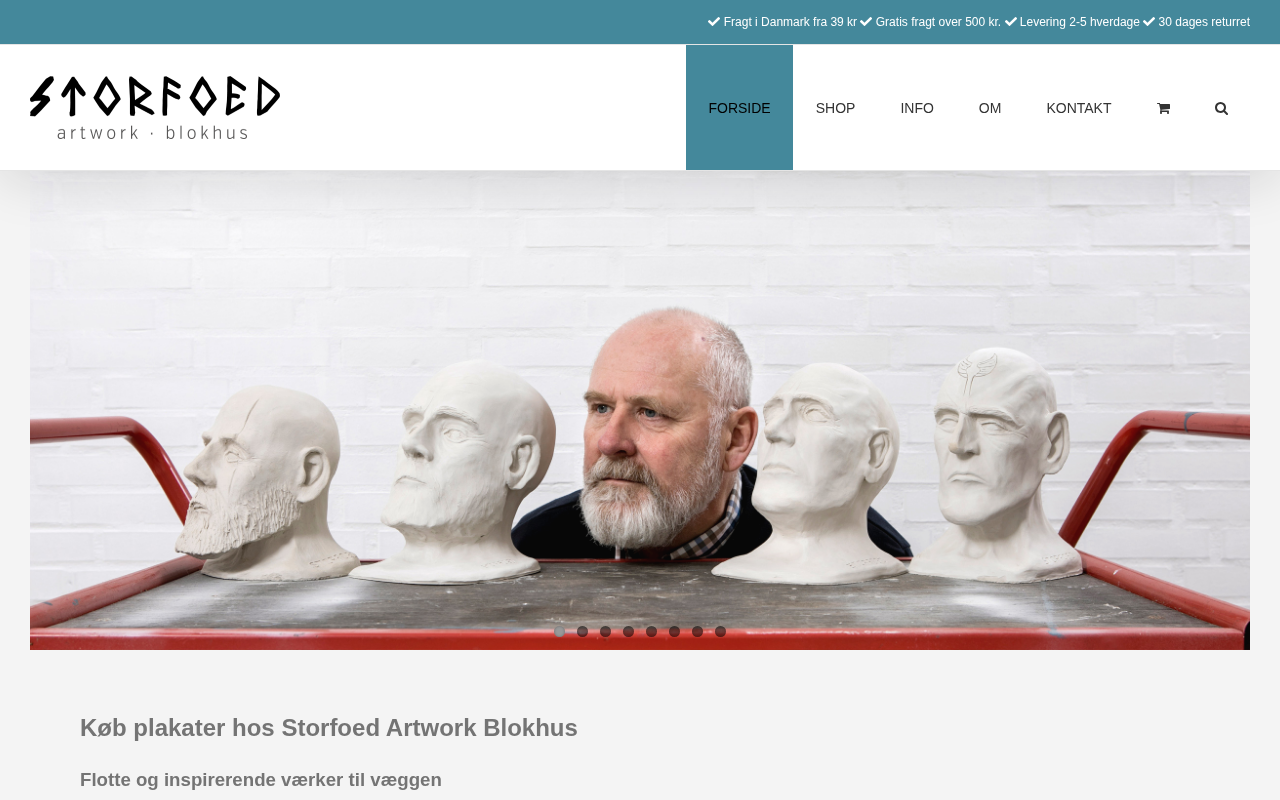Jump to the fifth slide dot
This screenshot has height=800, width=1280.
652,632
